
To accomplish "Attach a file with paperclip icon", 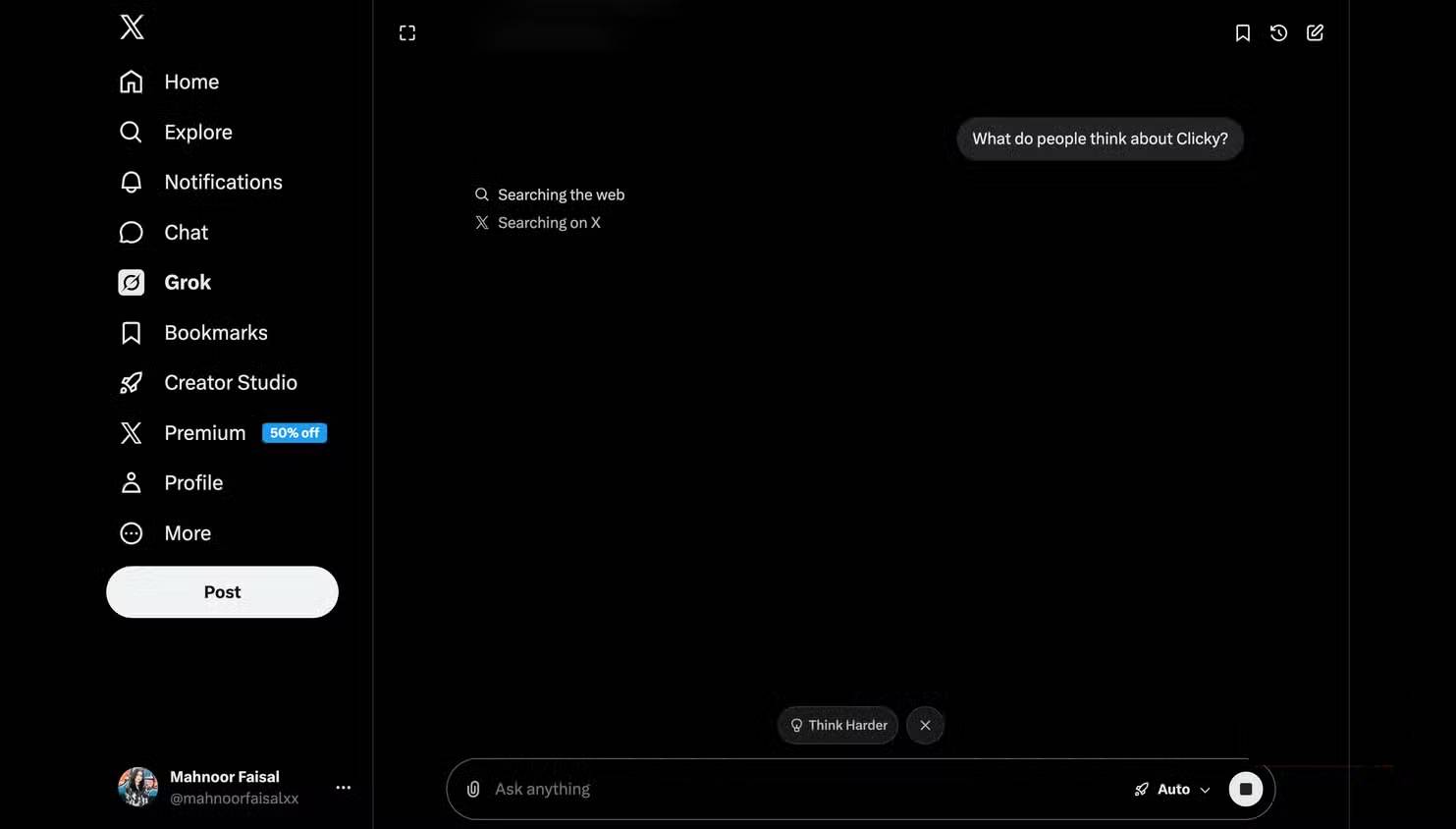I will pyautogui.click(x=473, y=789).
